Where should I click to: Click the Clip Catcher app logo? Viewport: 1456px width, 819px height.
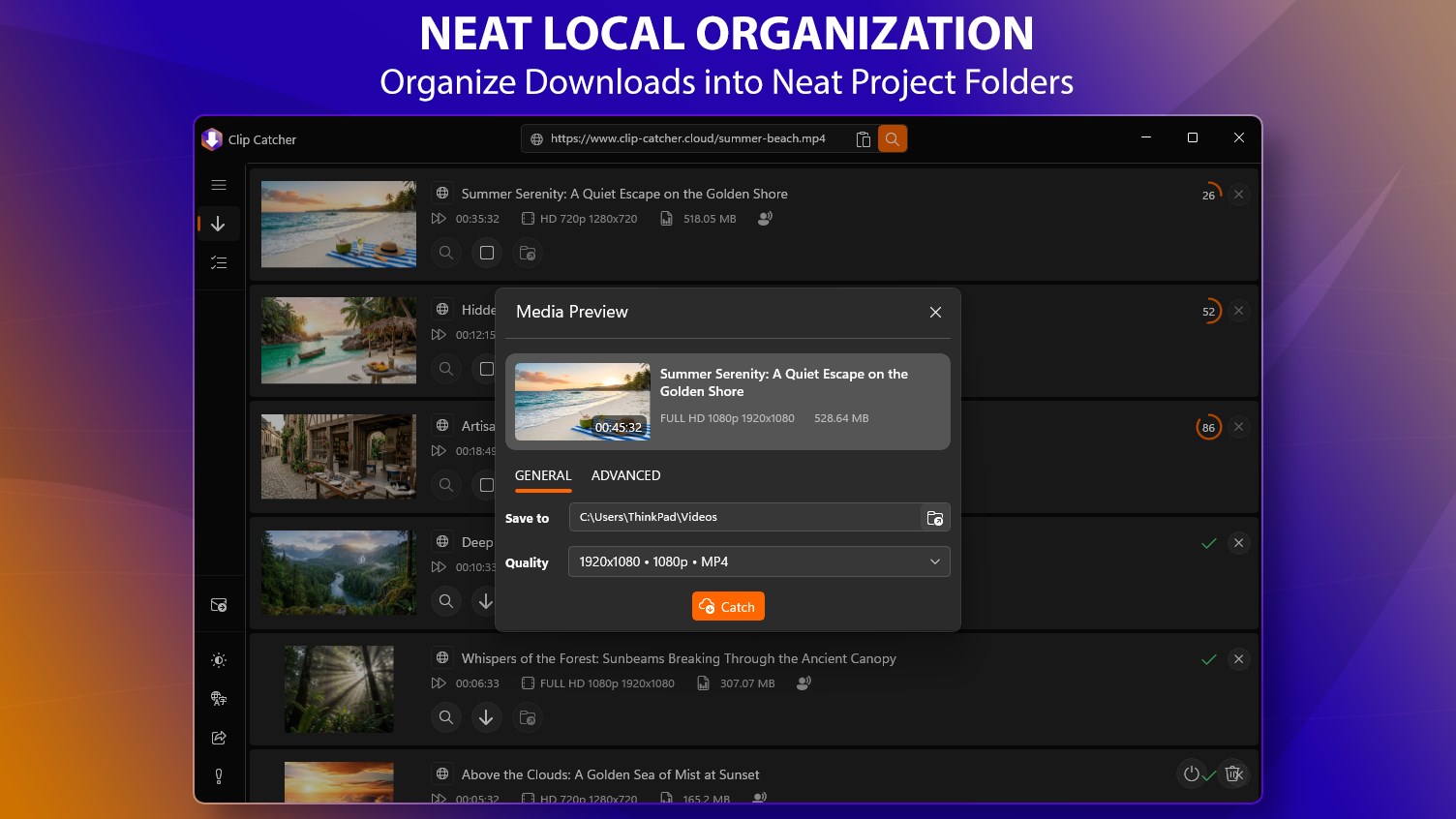tap(212, 139)
